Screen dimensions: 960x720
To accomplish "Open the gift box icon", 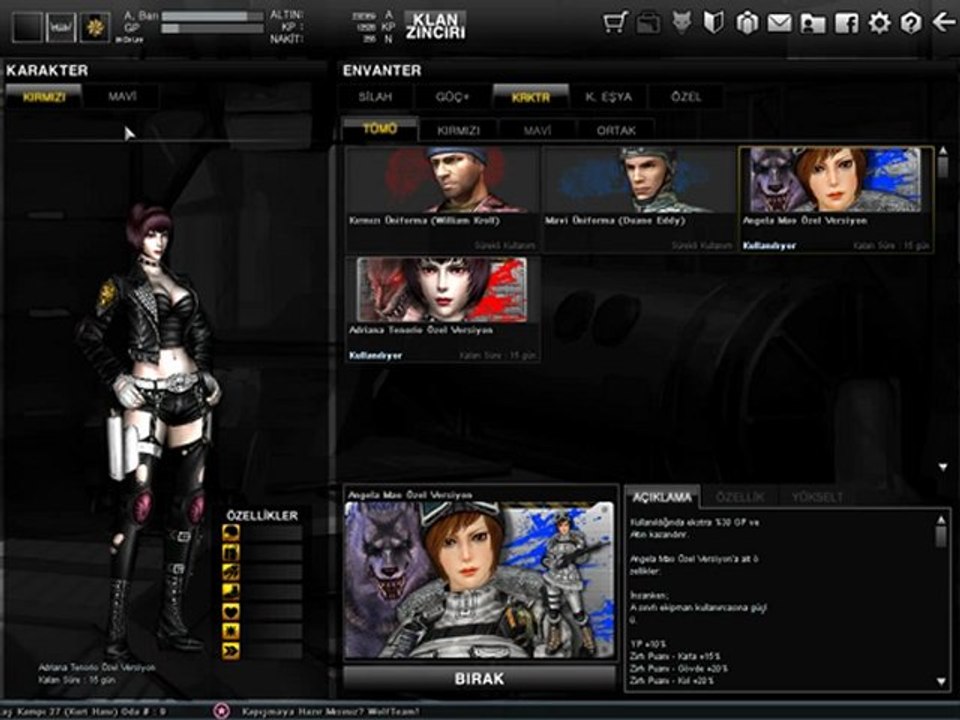I will click(x=746, y=23).
